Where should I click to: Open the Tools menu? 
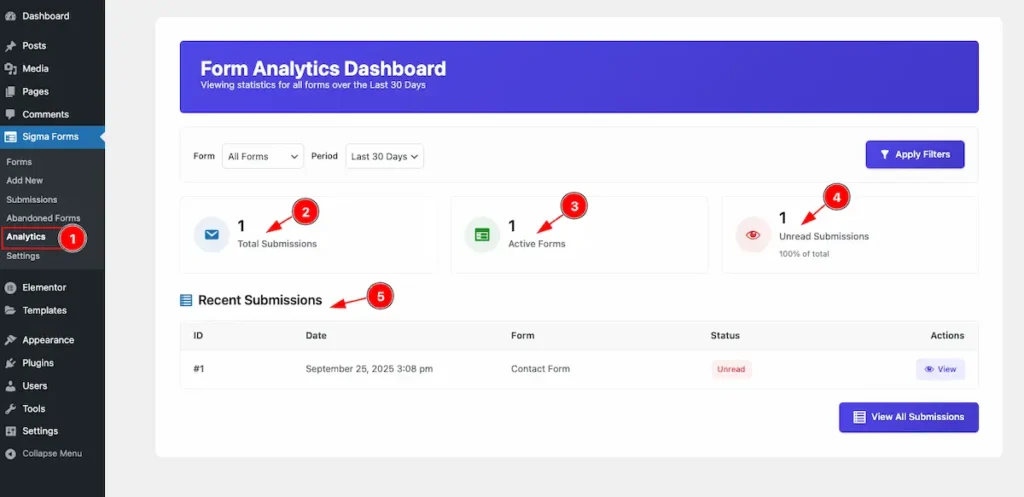pyautogui.click(x=33, y=408)
